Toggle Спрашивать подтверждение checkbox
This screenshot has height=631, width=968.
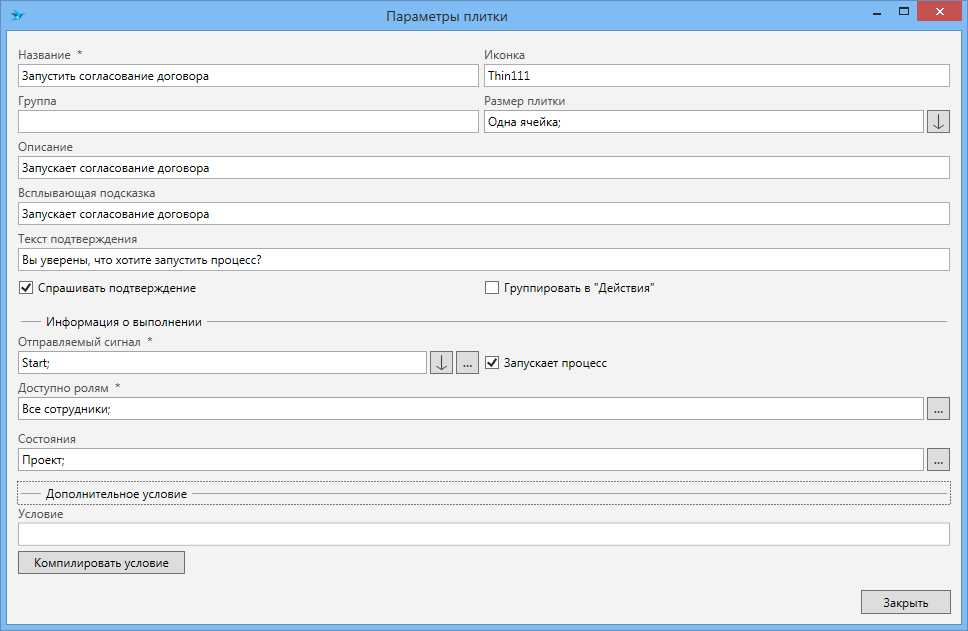[x=26, y=288]
